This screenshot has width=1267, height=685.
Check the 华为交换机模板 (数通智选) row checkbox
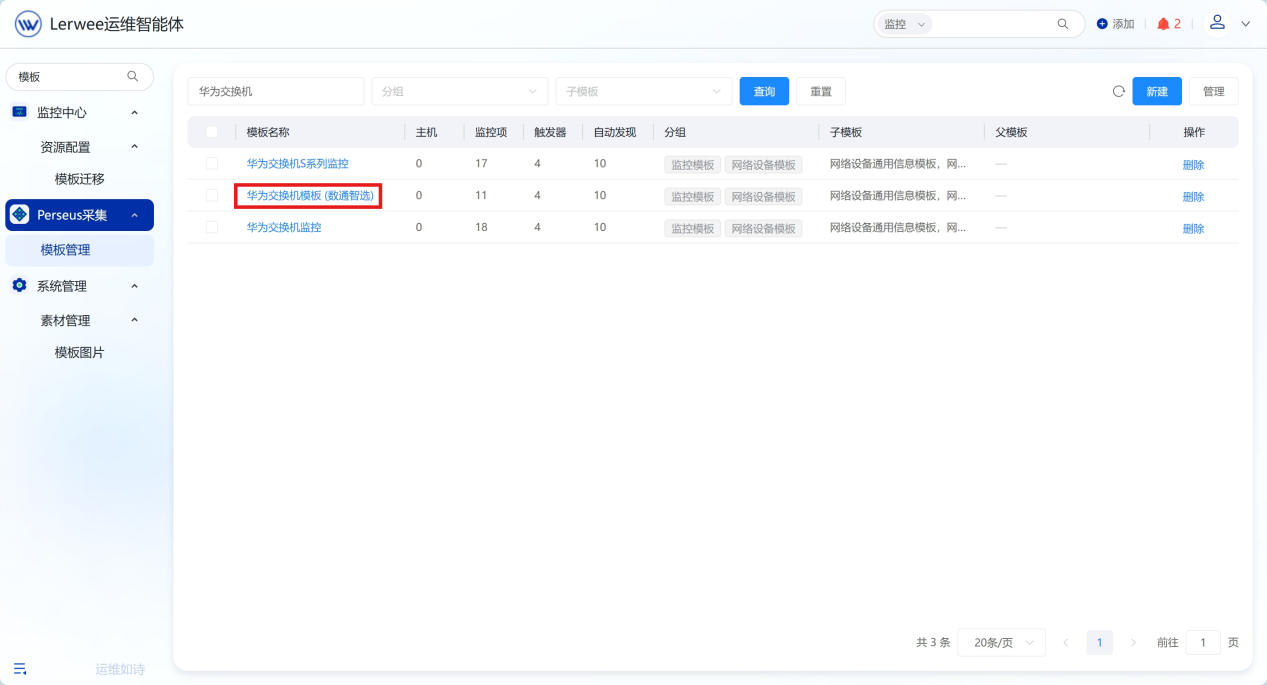coord(212,195)
